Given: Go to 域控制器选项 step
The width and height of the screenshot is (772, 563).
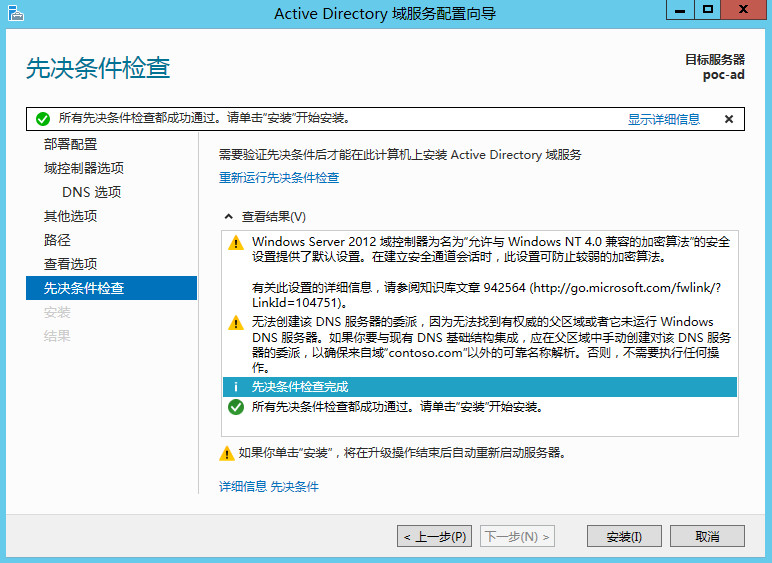Looking at the screenshot, I should pos(84,168).
